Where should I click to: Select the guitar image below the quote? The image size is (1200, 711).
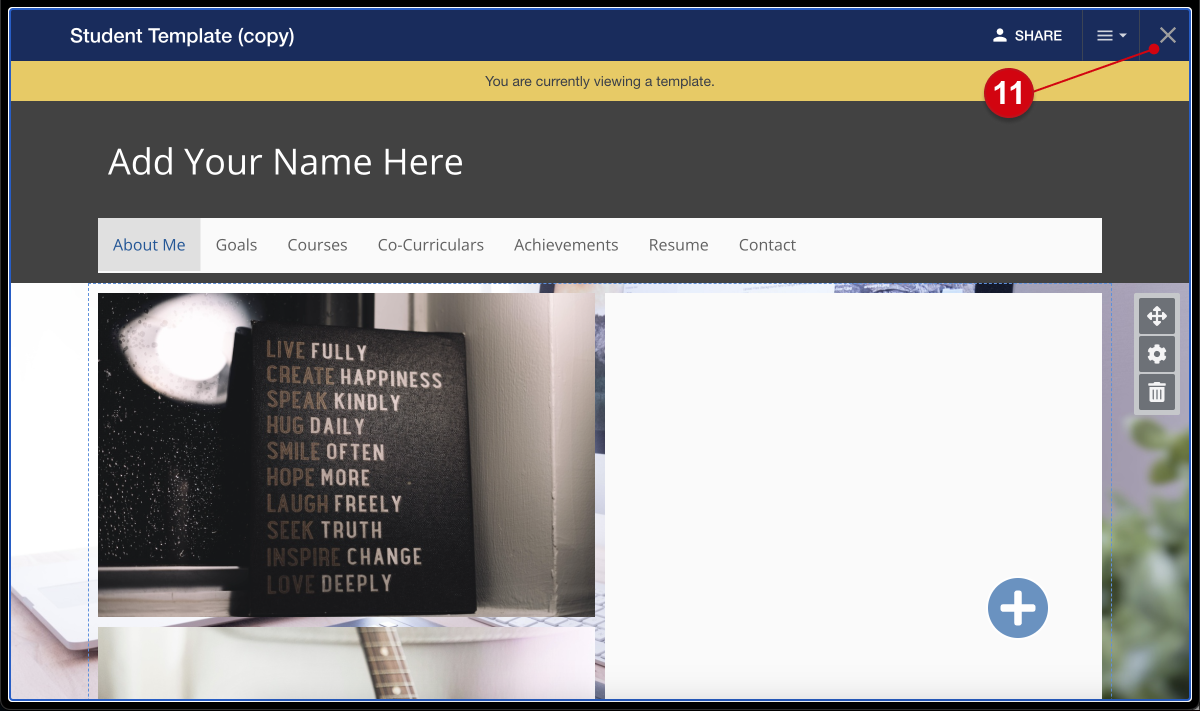(x=346, y=663)
